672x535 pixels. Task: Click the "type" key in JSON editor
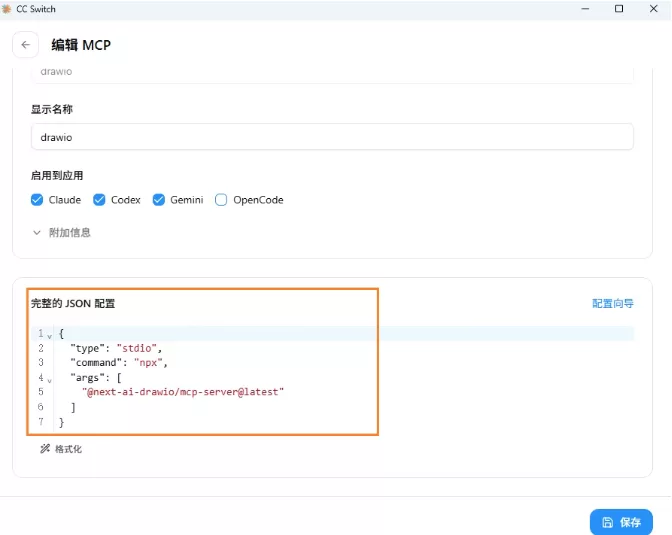click(87, 348)
